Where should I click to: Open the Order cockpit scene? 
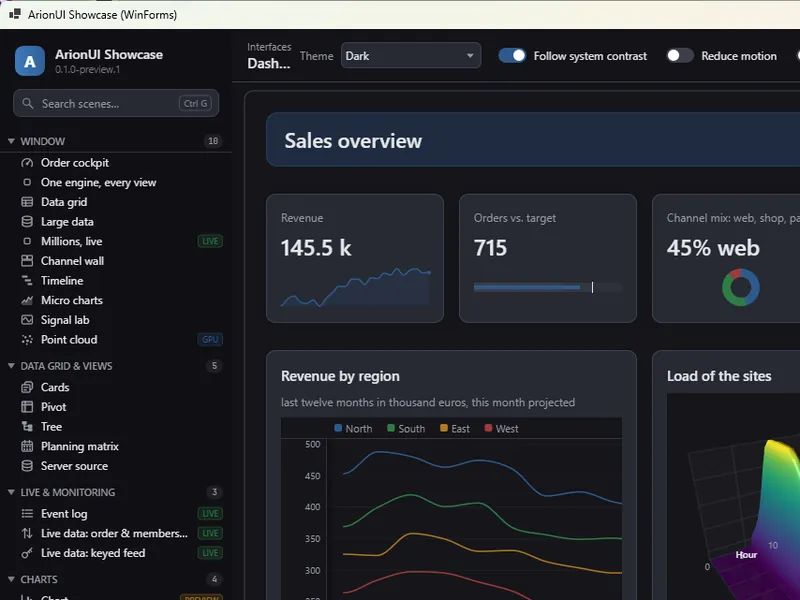click(x=75, y=163)
